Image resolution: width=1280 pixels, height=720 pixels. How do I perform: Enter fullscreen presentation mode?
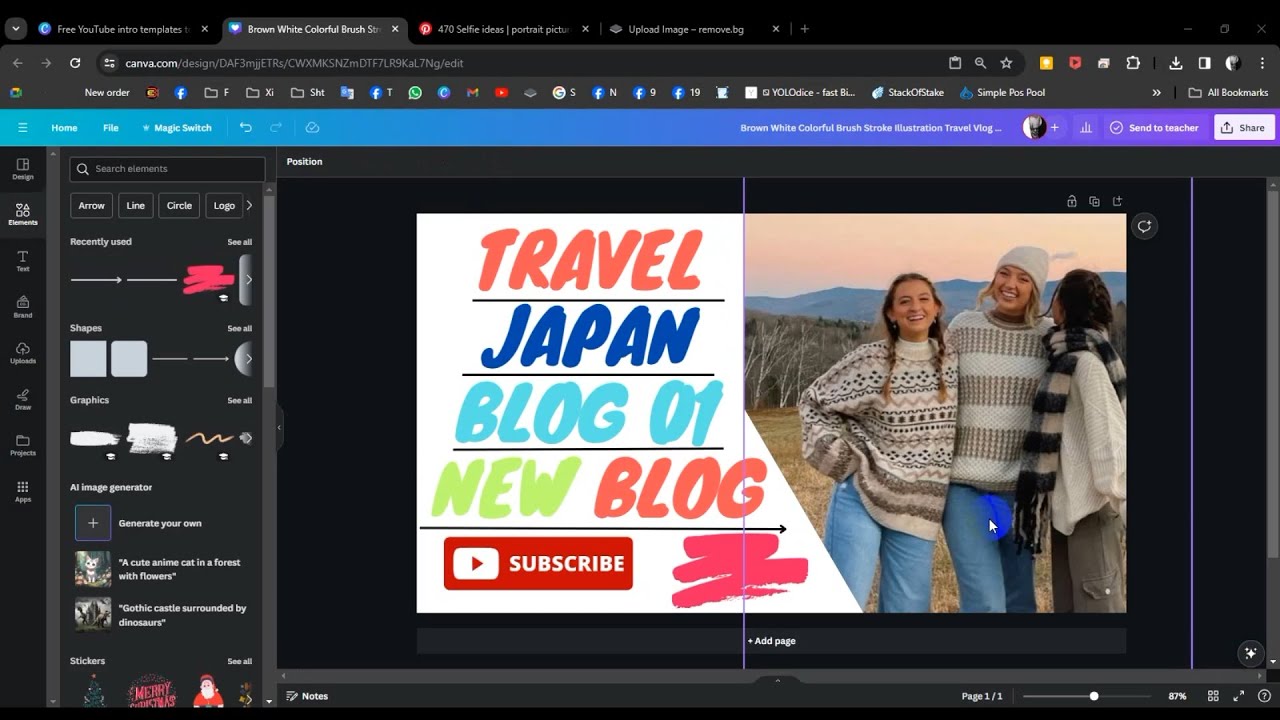pos(1239,696)
